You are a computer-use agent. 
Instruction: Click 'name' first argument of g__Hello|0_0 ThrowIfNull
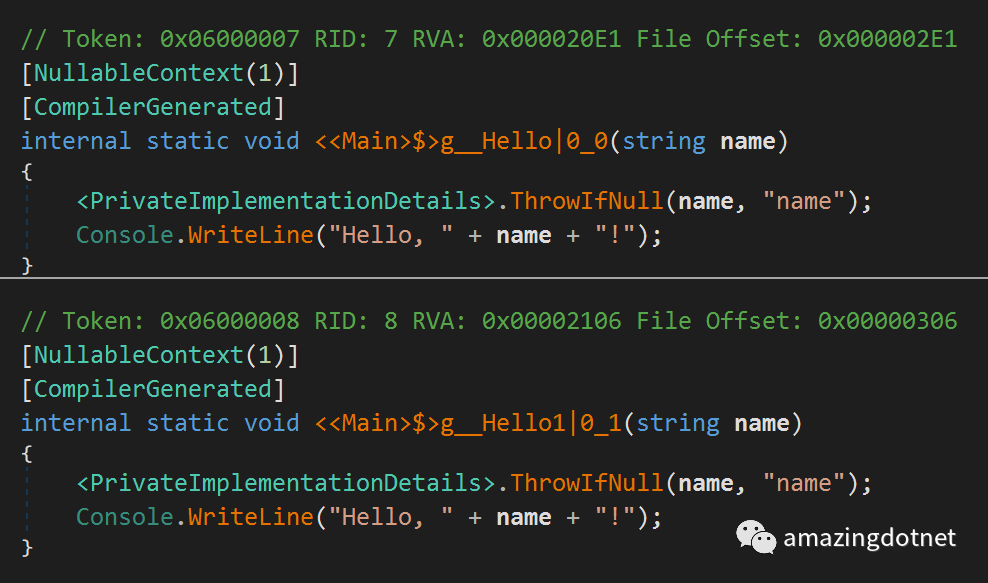click(x=706, y=202)
